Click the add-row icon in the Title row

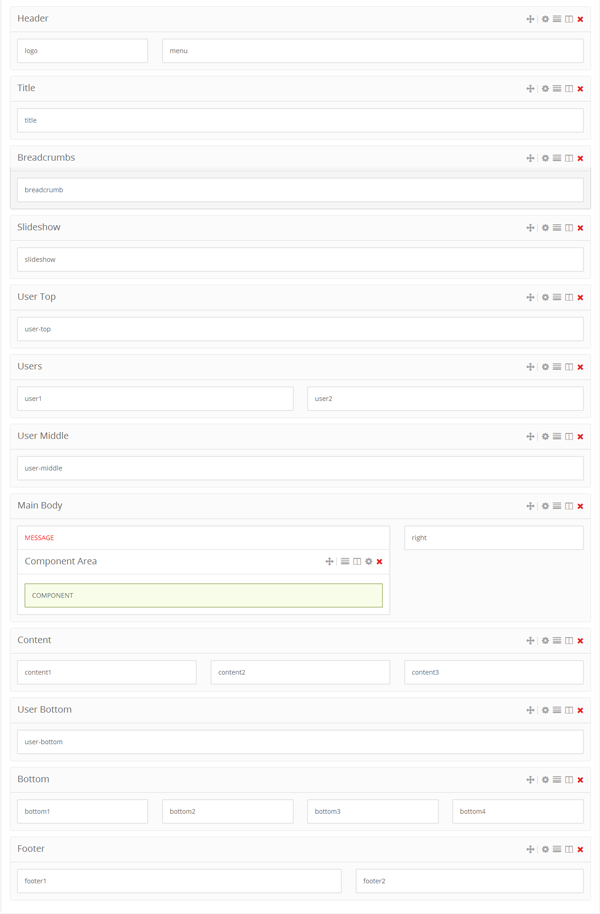click(557, 89)
